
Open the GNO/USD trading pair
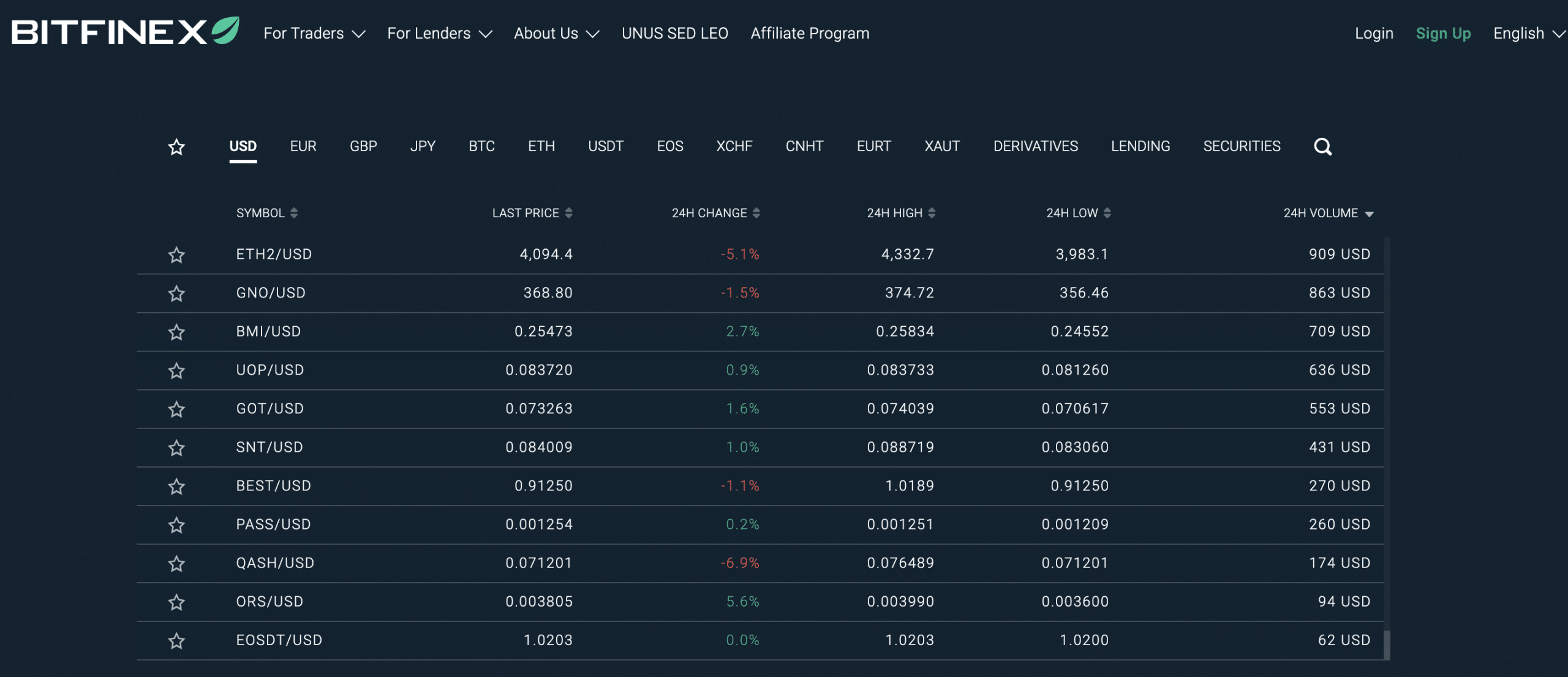click(271, 293)
